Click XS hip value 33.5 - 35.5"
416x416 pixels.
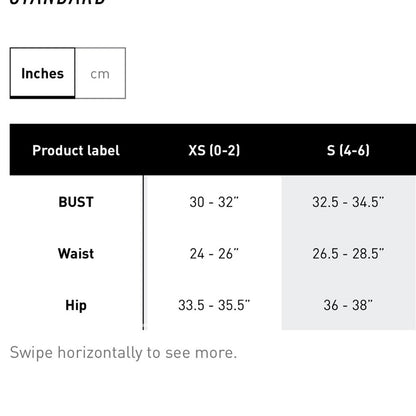point(214,305)
